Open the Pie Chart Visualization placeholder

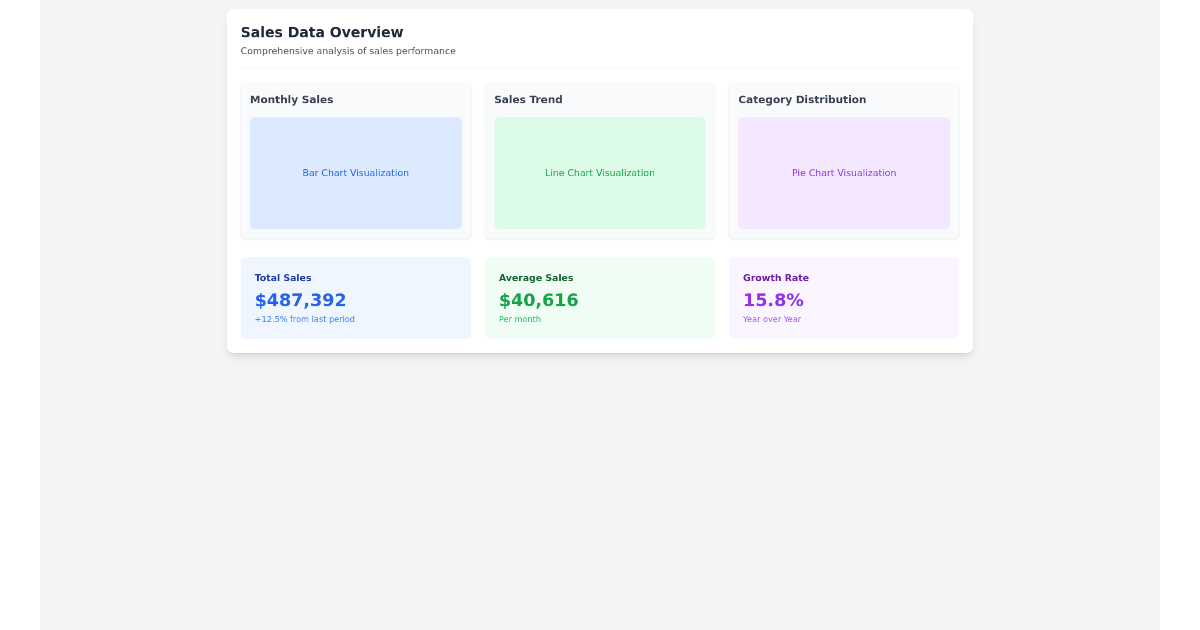tap(844, 172)
